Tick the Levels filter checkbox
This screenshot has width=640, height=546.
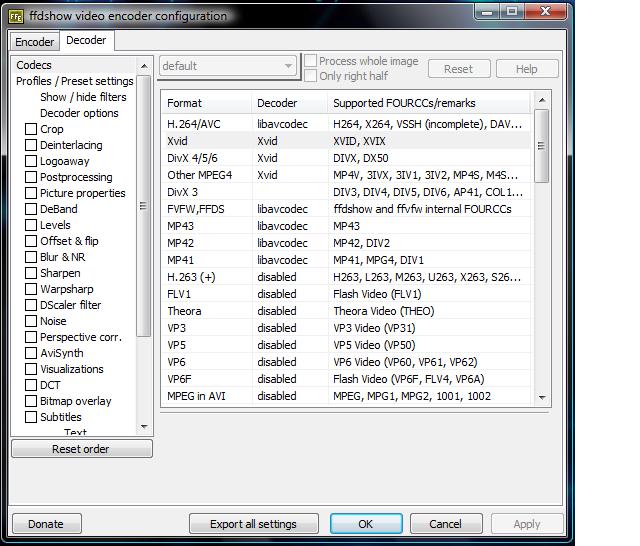coord(31,225)
